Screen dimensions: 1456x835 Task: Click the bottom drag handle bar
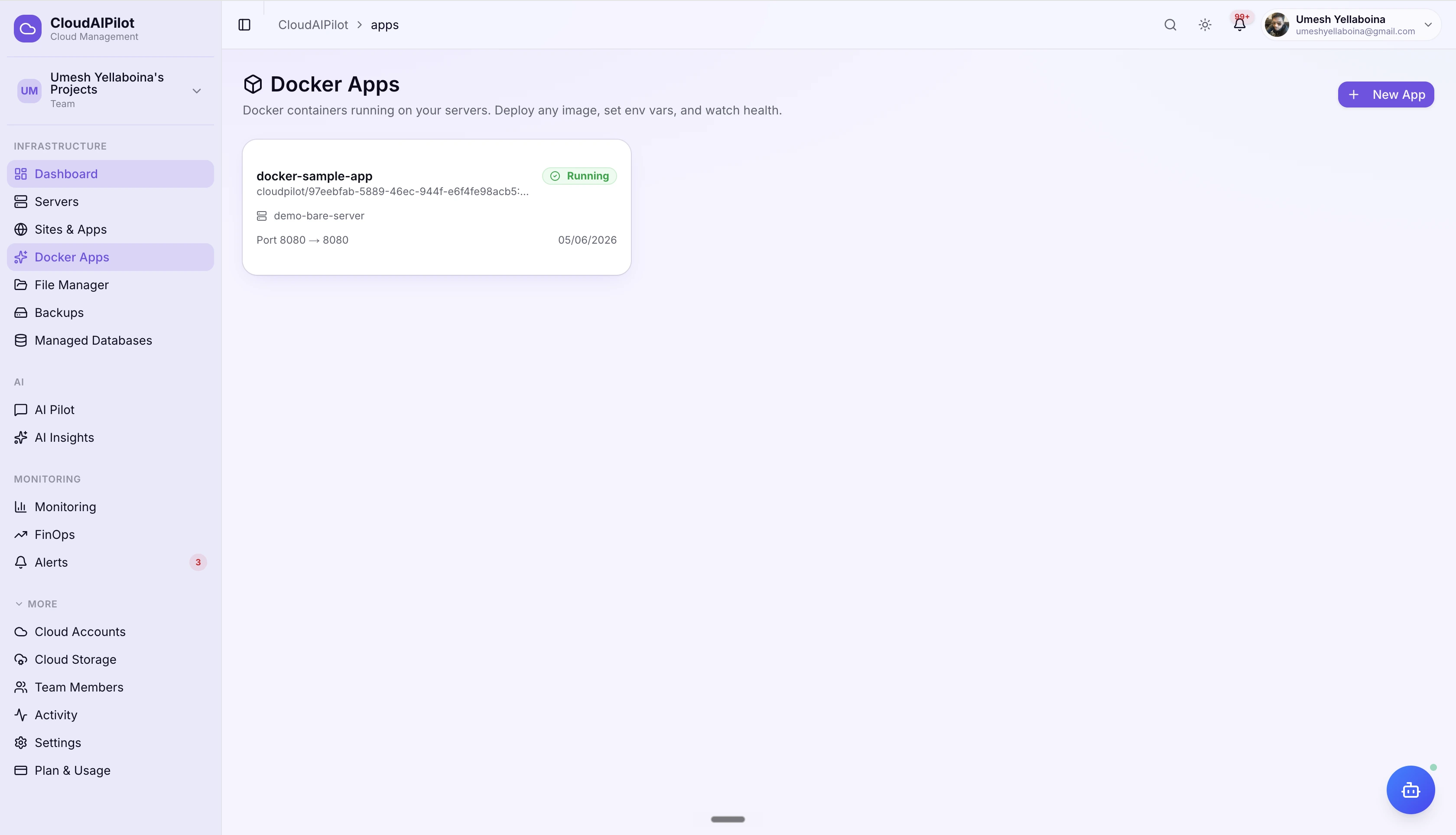[728, 819]
